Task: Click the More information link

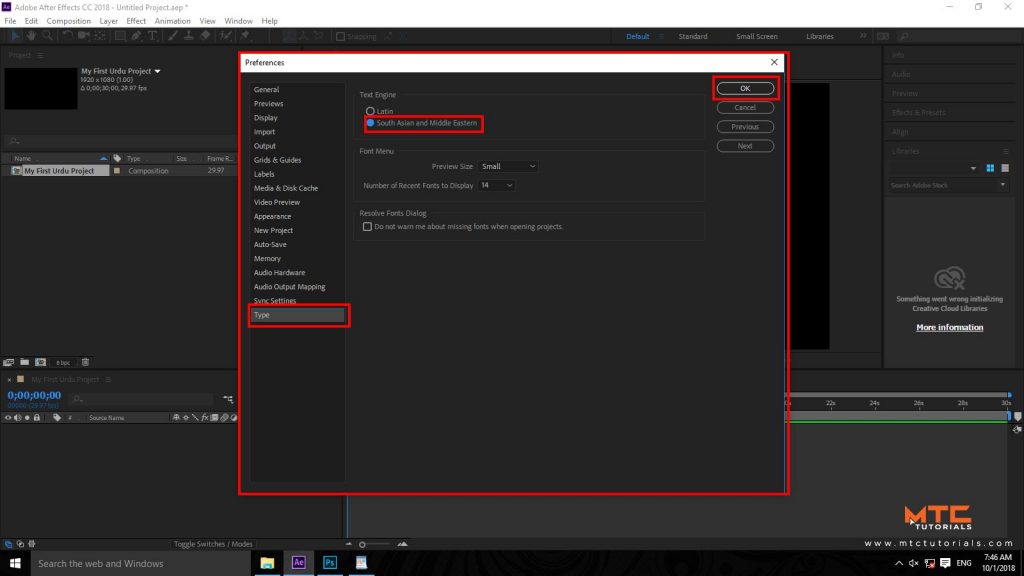Action: pos(950,327)
